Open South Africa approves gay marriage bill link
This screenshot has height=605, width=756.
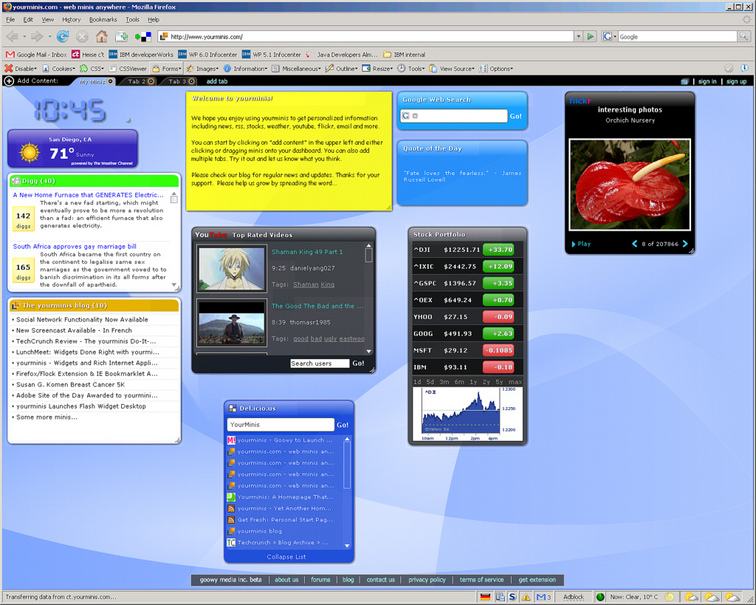click(75, 246)
